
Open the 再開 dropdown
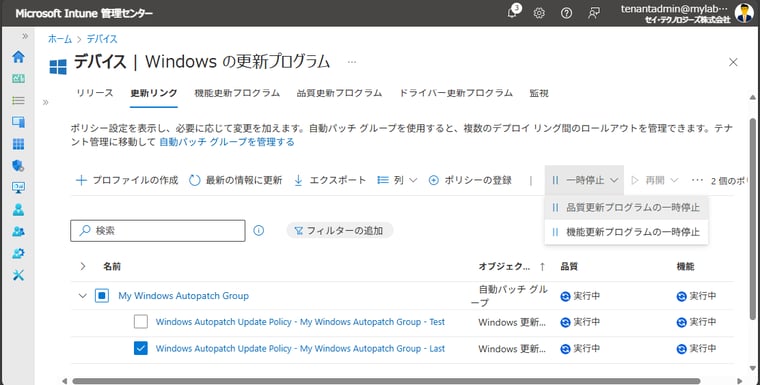[x=654, y=180]
